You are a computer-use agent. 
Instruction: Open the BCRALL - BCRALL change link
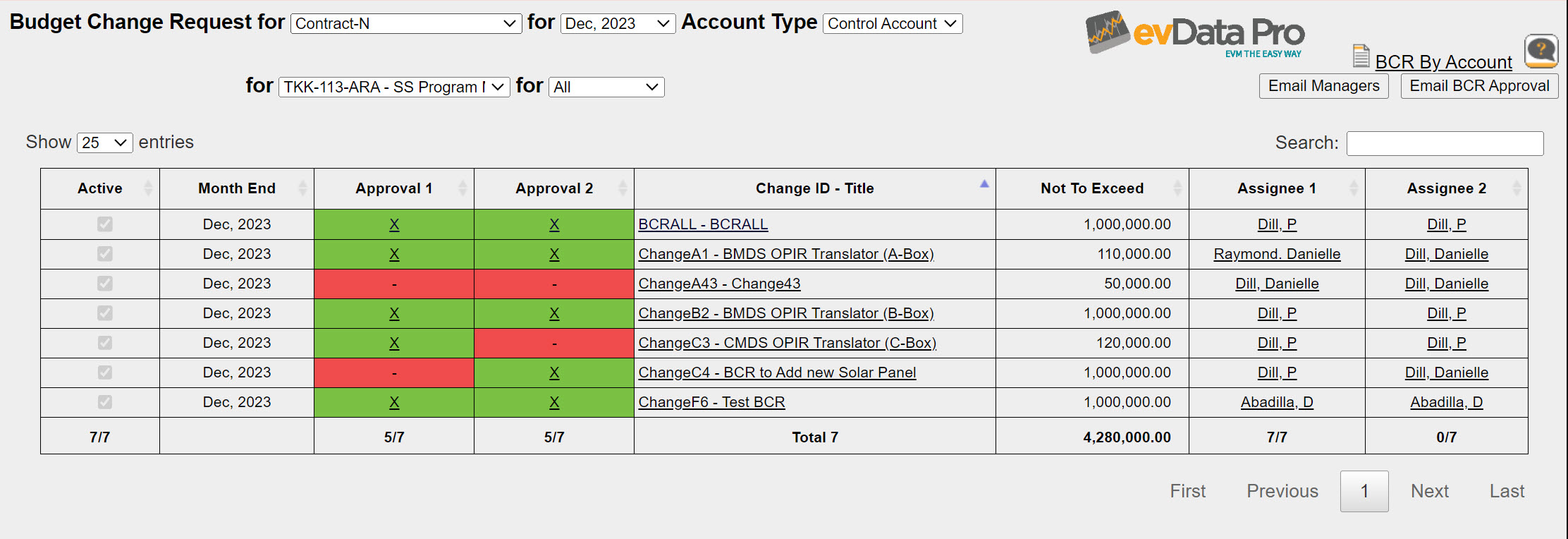tap(703, 224)
